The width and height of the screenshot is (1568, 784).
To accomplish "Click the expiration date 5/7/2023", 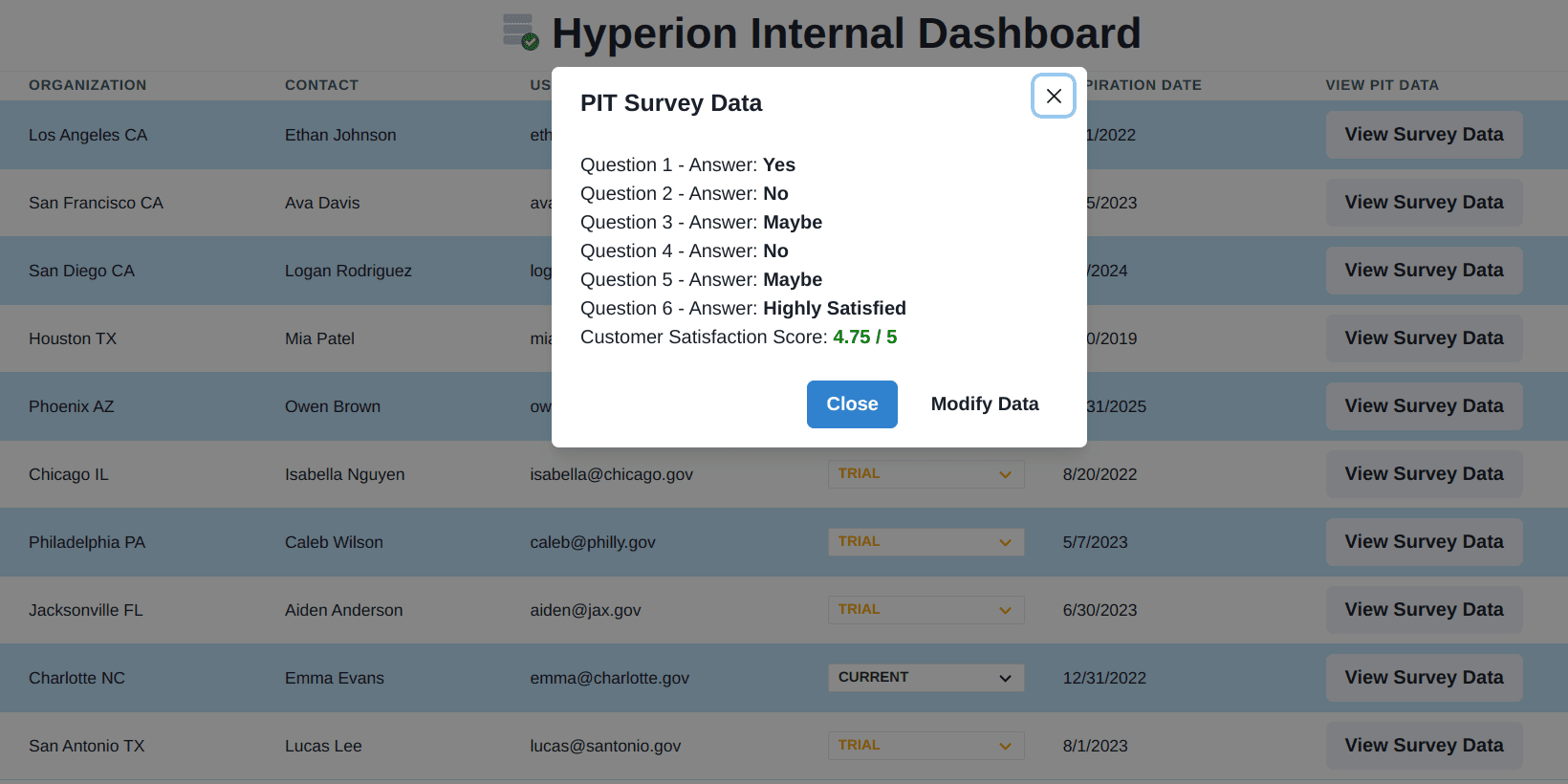I will (1095, 542).
